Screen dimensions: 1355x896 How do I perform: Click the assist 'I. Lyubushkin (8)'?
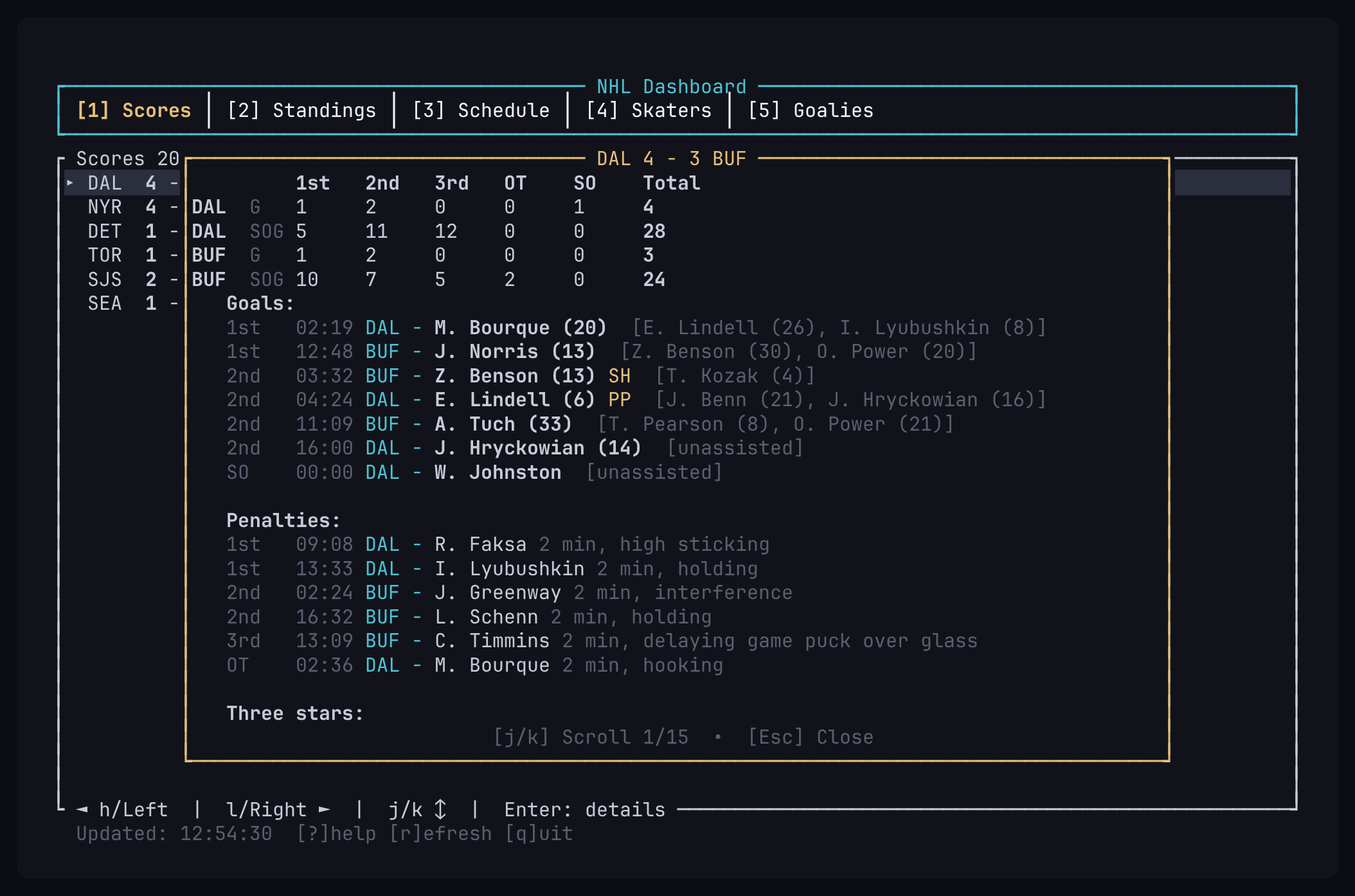coord(937,328)
